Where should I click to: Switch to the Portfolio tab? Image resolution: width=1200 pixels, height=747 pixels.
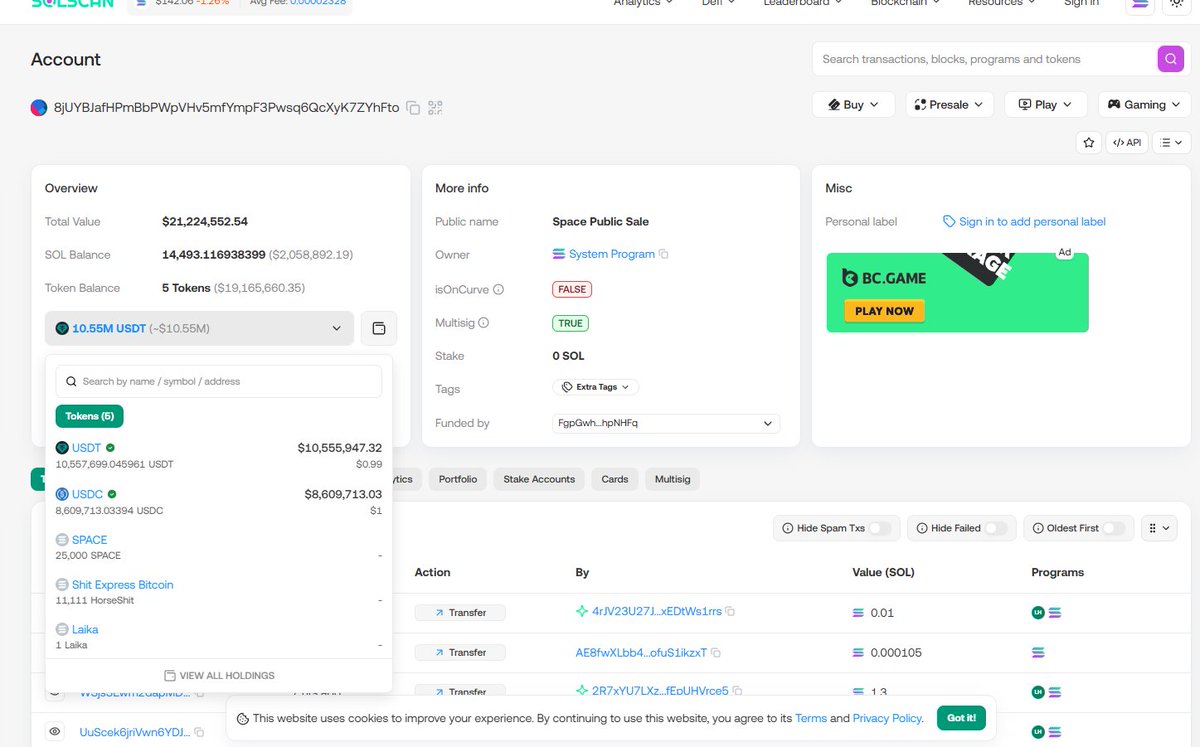pos(458,479)
